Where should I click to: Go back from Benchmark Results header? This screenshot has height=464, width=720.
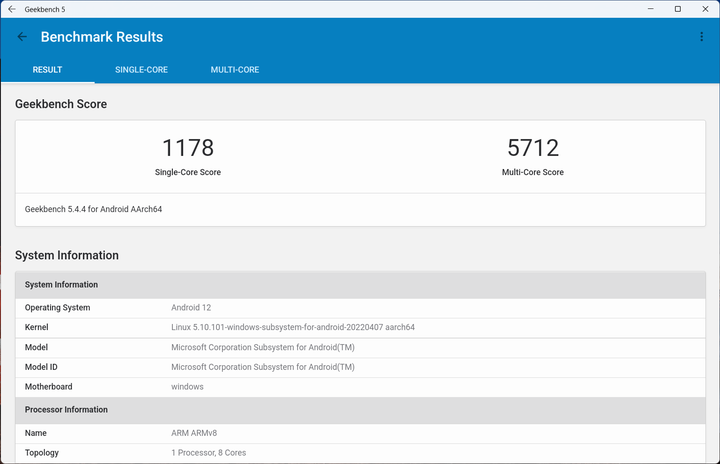pos(22,37)
